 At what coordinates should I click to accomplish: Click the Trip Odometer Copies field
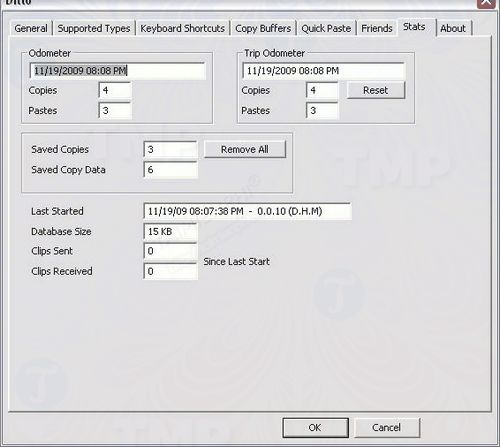[322, 90]
